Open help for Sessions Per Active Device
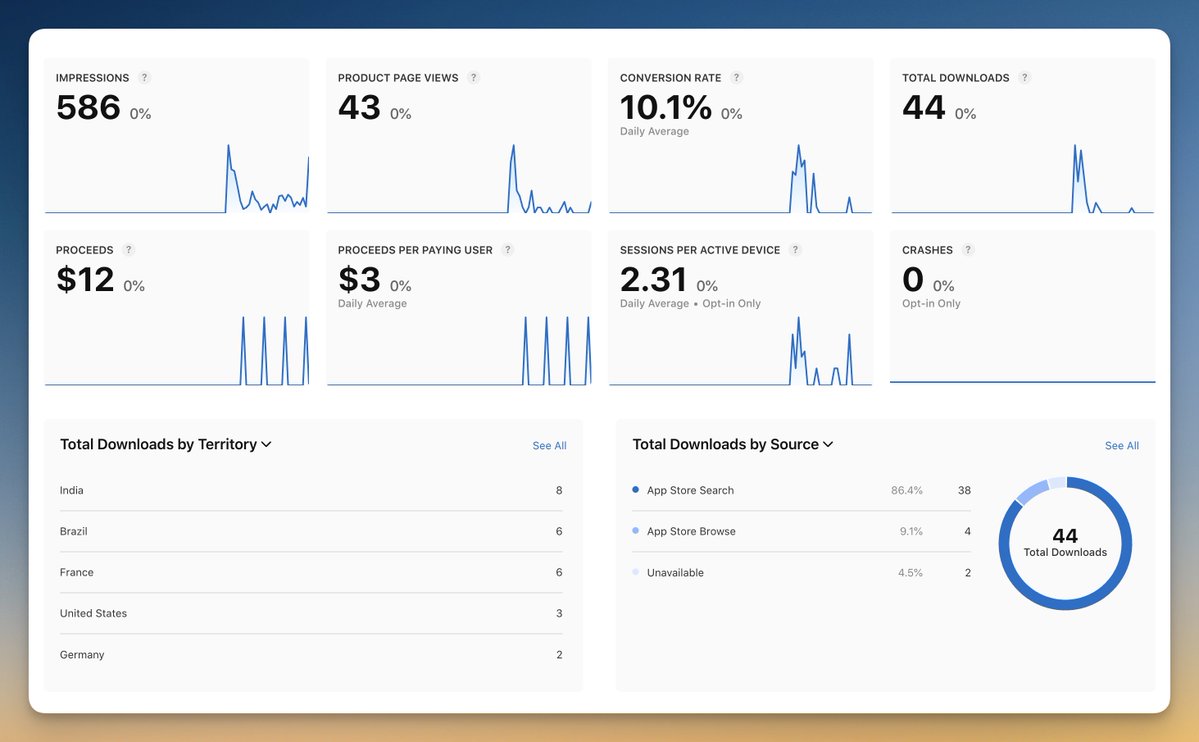 pos(795,249)
